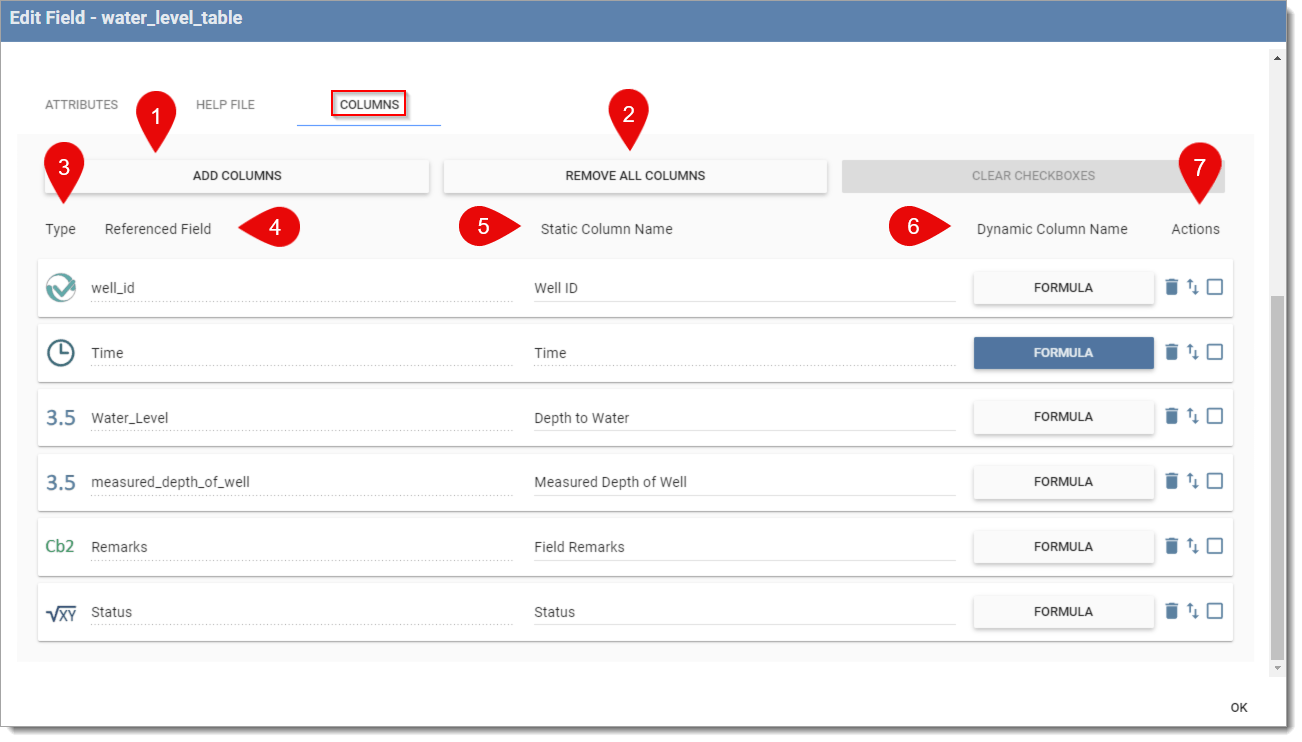Click the Clear Checkboxes button

(x=1033, y=176)
